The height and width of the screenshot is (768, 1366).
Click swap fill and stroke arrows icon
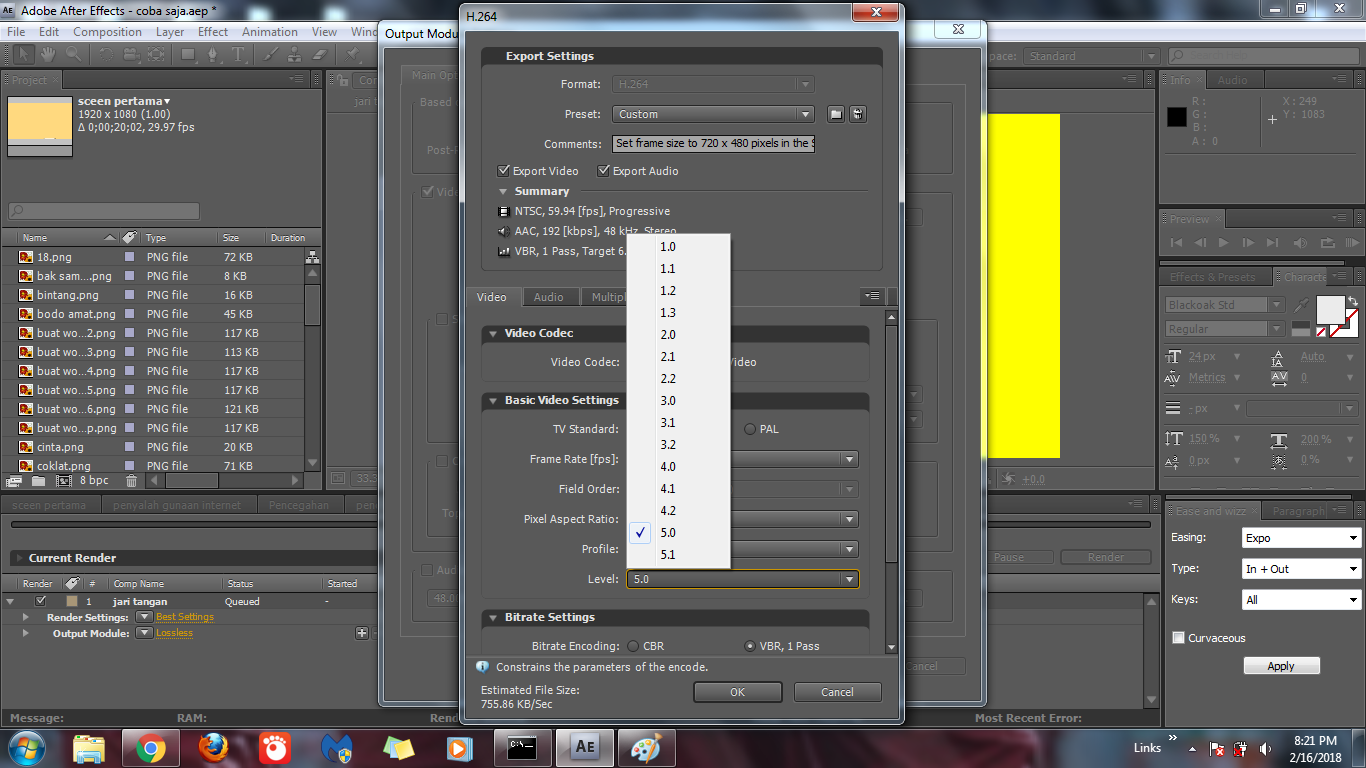pos(1353,301)
